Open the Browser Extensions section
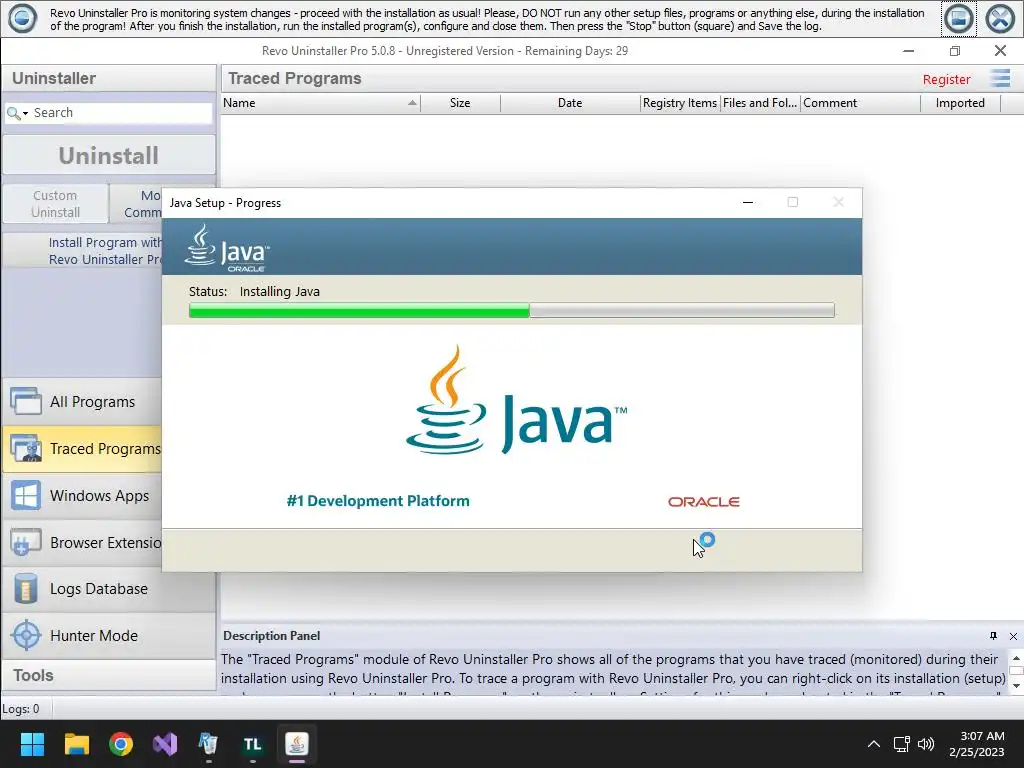The width and height of the screenshot is (1024, 768). (82, 543)
